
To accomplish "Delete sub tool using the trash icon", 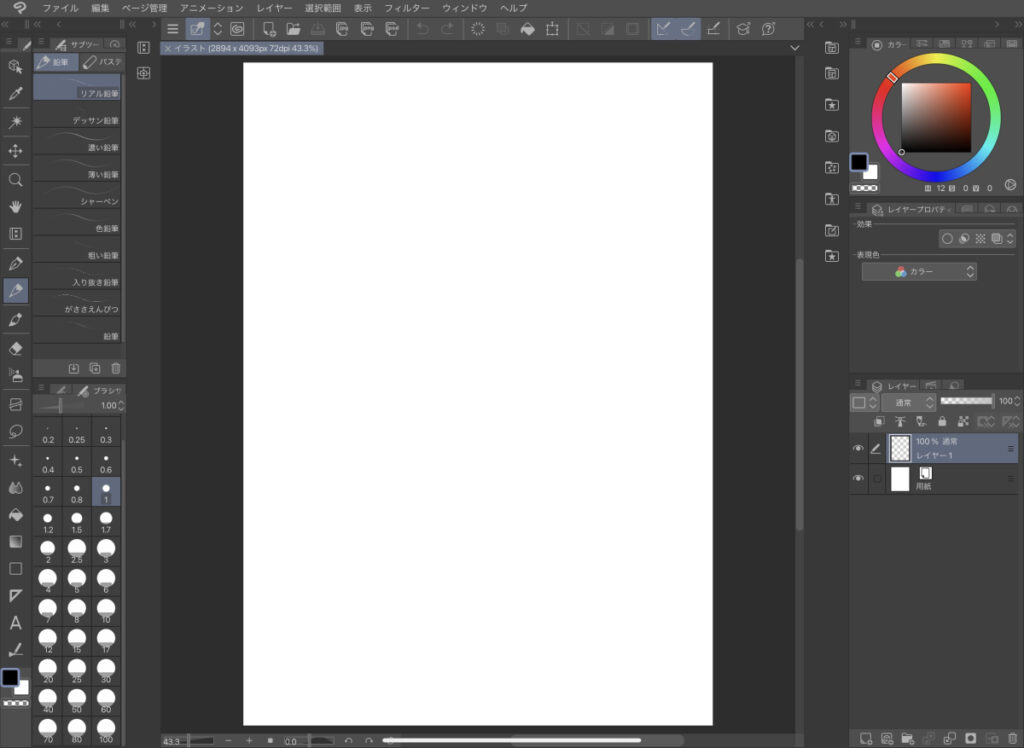I will [x=116, y=368].
